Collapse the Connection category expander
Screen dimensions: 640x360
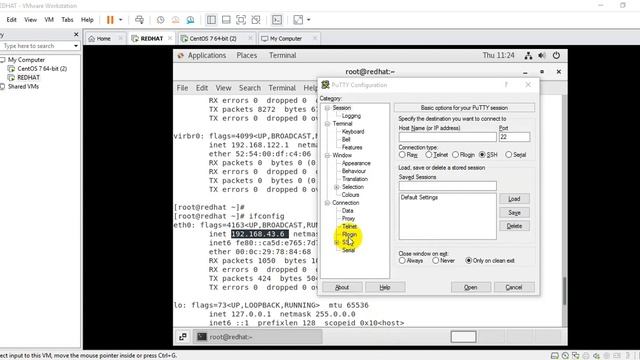click(x=327, y=203)
